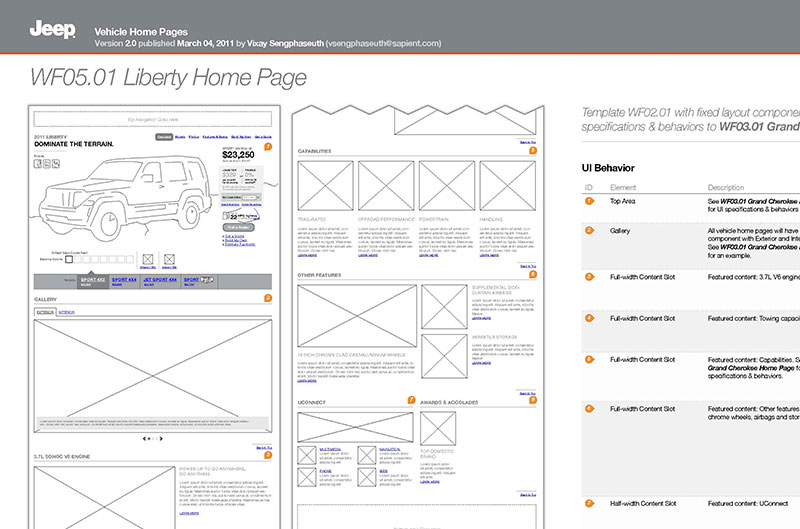This screenshot has height=529, width=800.
Task: Select the first (selected) exterior color swatch
Action: click(69, 259)
